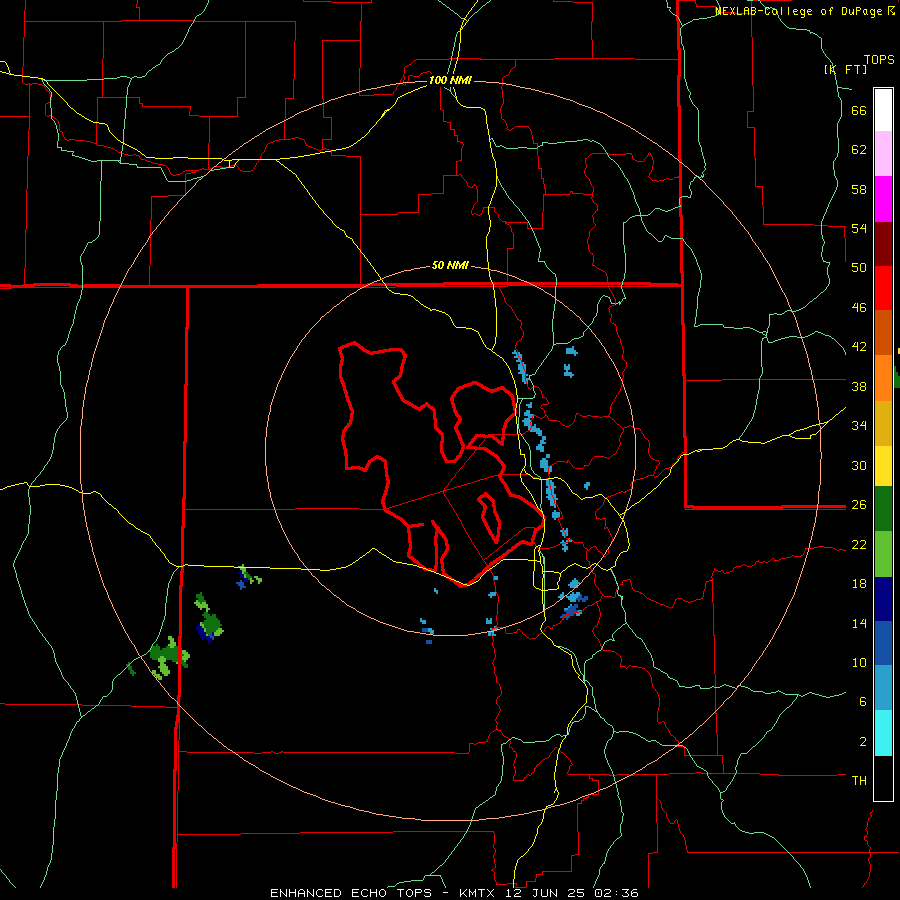Click the legend value 66
This screenshot has width=900, height=900.
859,110
